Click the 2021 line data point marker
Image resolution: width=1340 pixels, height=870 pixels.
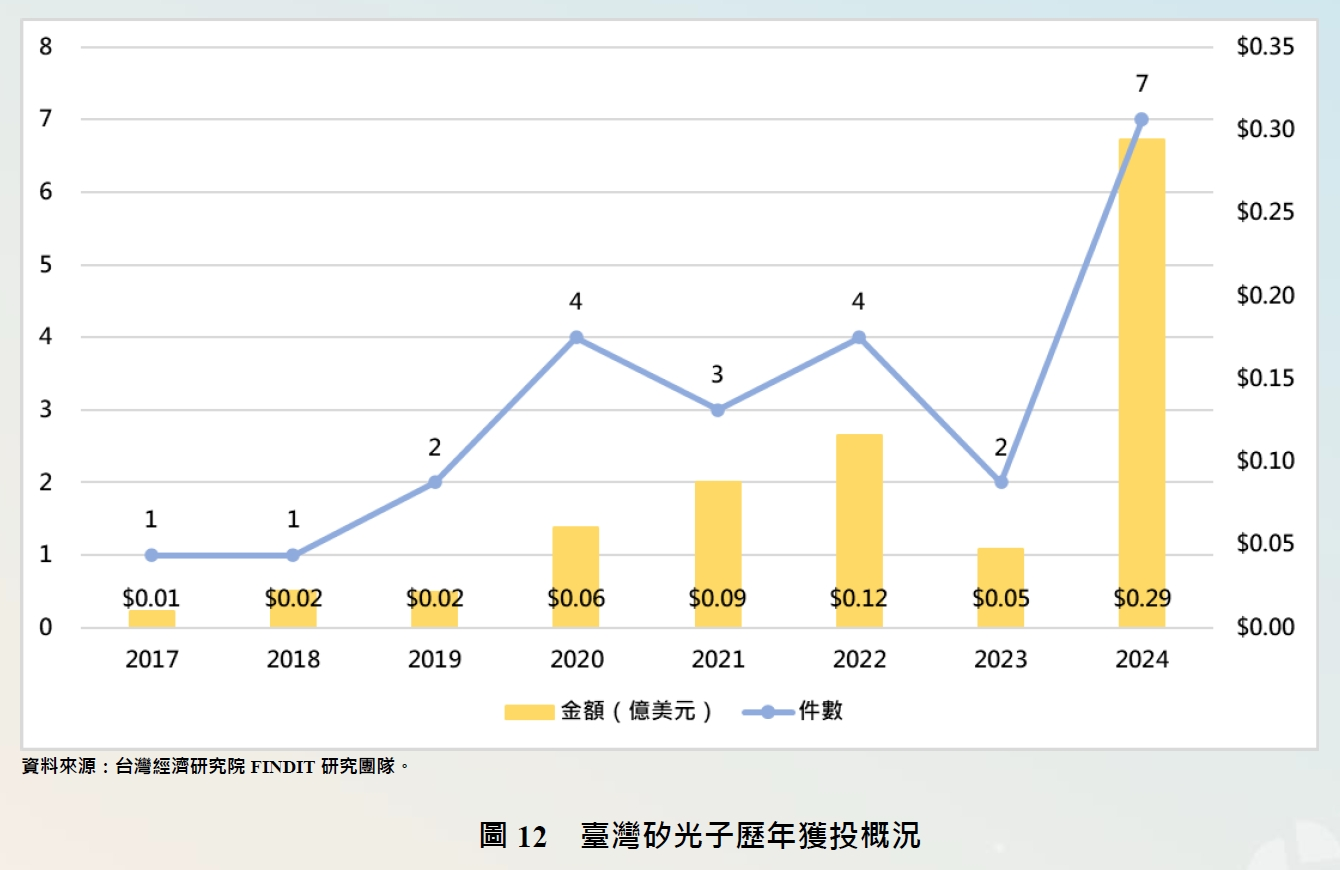[718, 410]
